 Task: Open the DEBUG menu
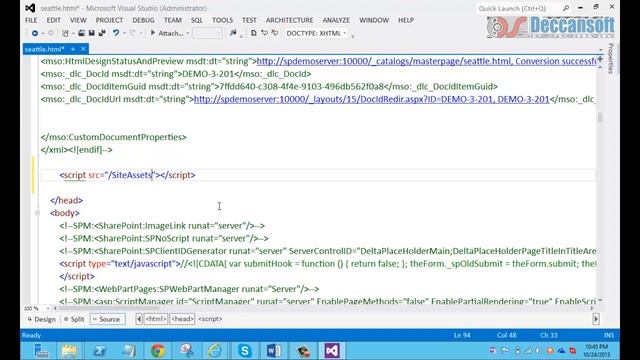pyautogui.click(x=143, y=20)
